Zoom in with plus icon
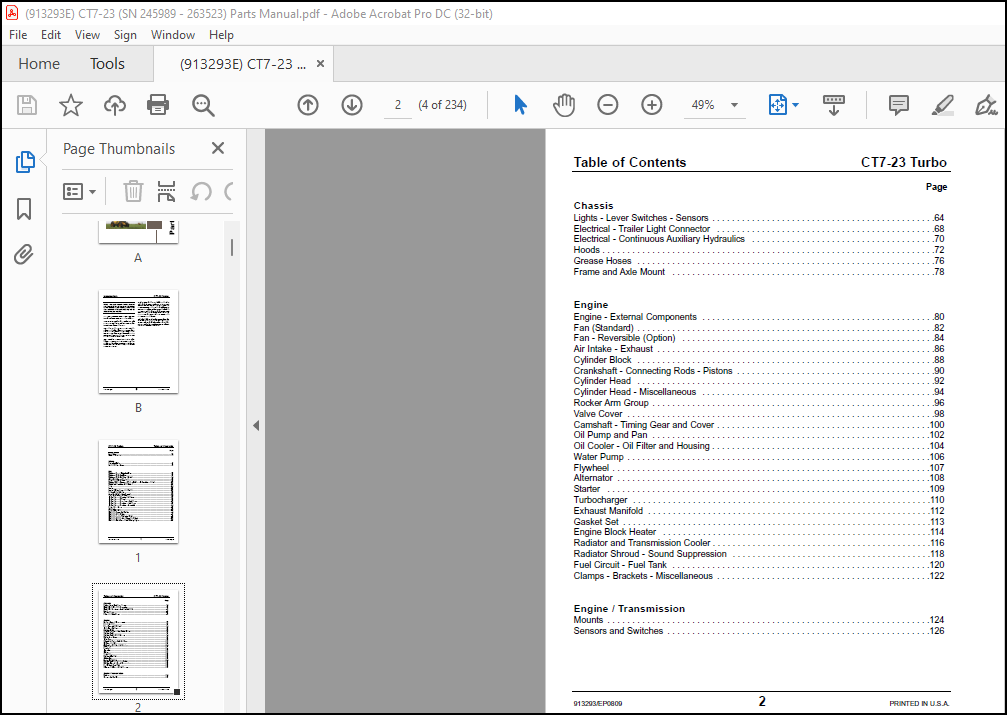 pos(652,105)
